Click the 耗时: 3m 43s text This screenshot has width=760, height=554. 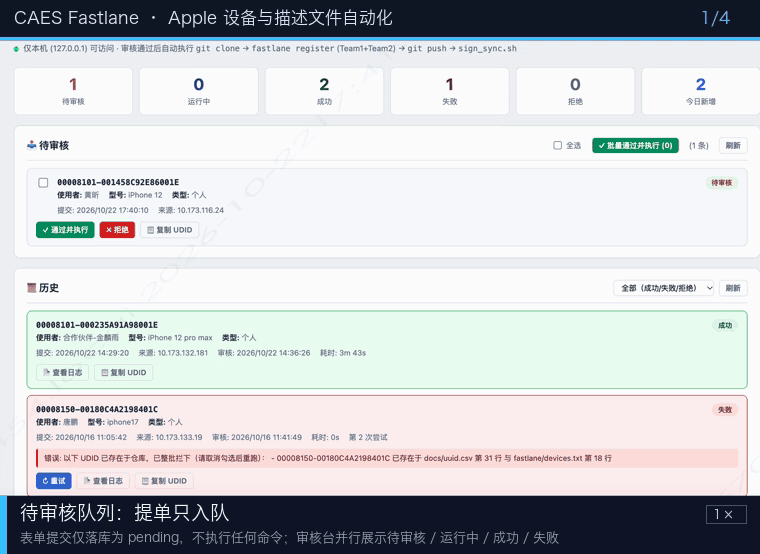click(x=343, y=353)
